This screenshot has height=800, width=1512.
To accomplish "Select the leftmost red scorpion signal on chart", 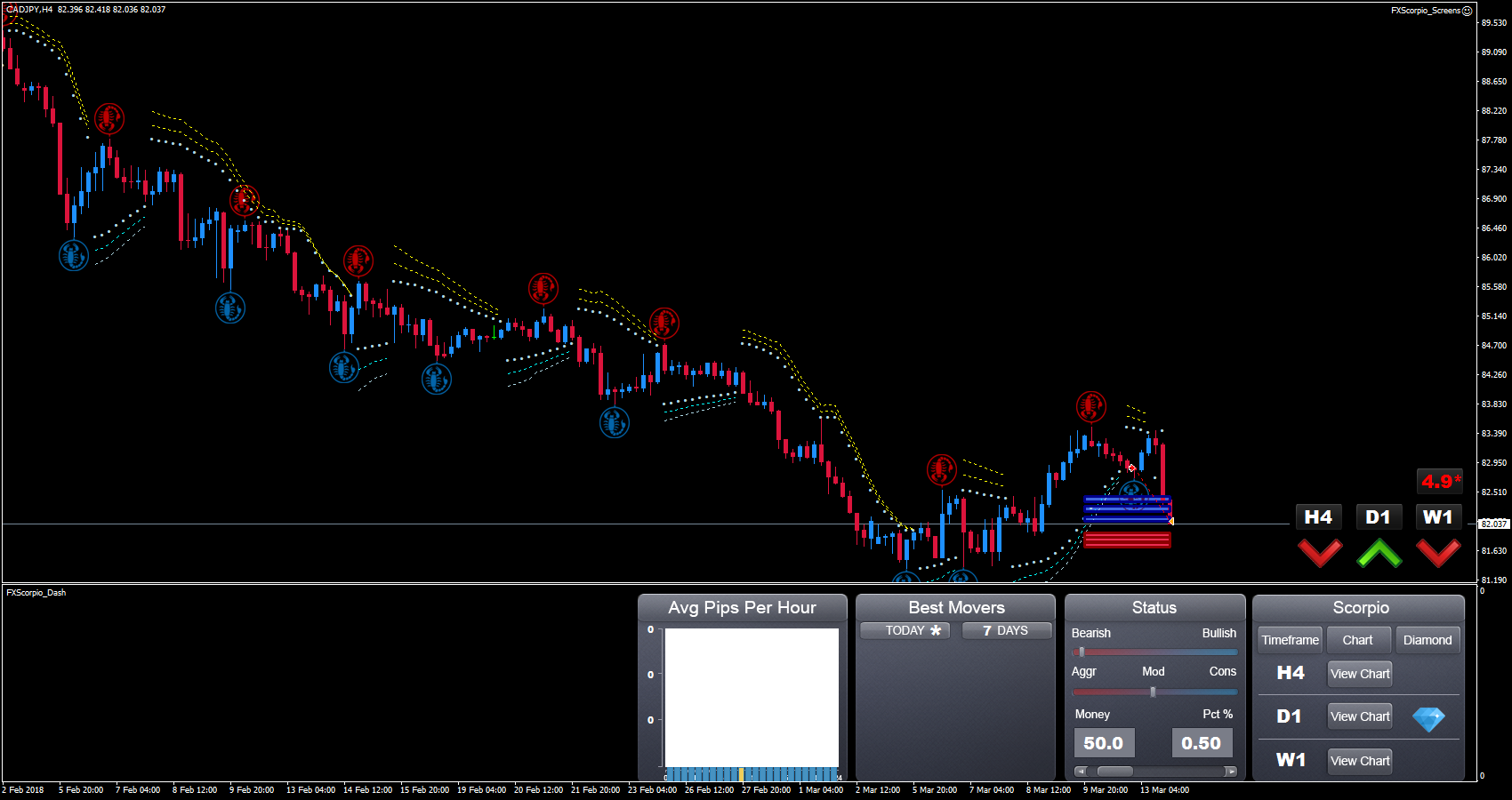I will pos(109,118).
